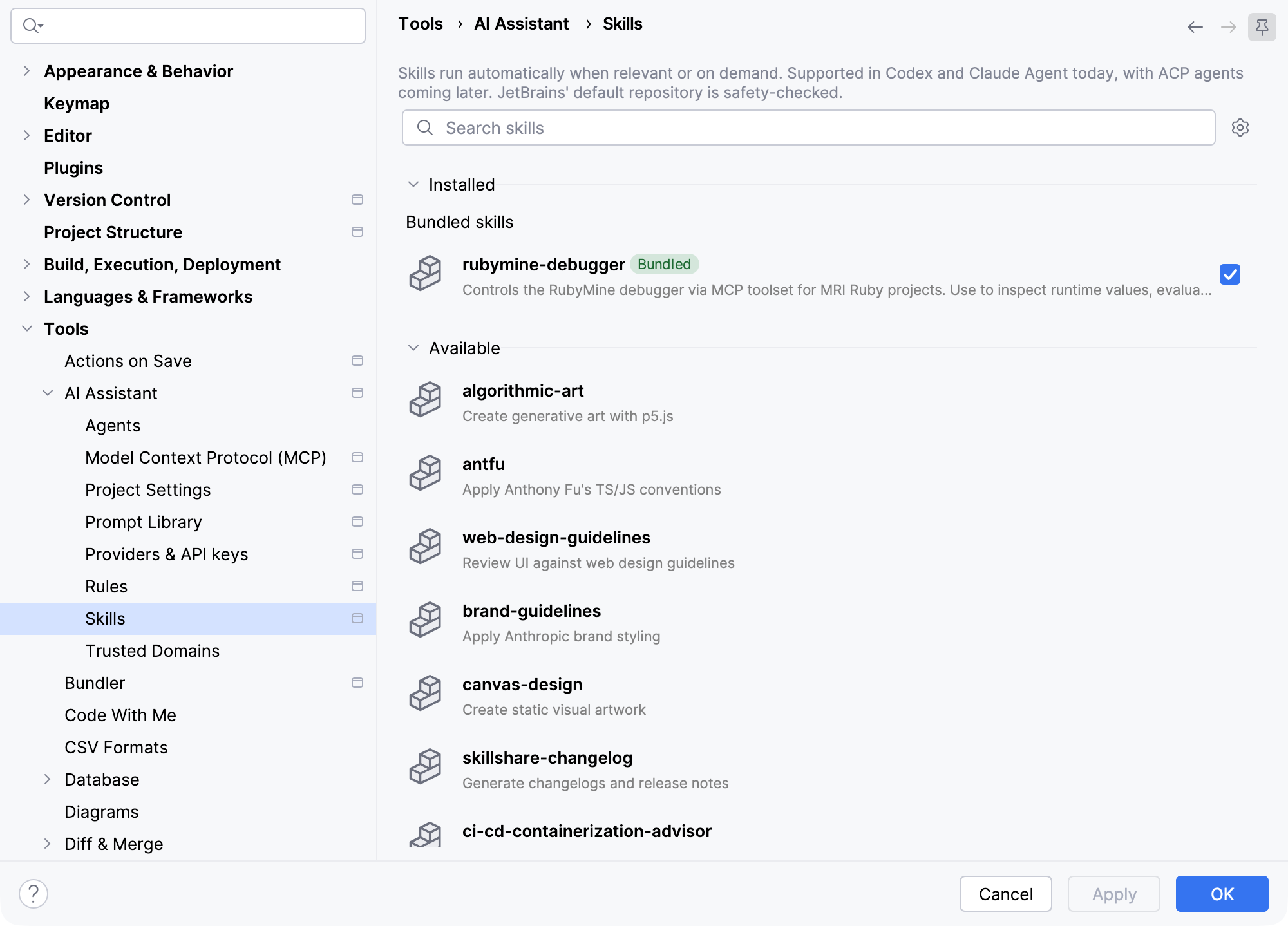The height and width of the screenshot is (926, 1288).
Task: Select the algorithmic-art skill name
Action: point(523,391)
